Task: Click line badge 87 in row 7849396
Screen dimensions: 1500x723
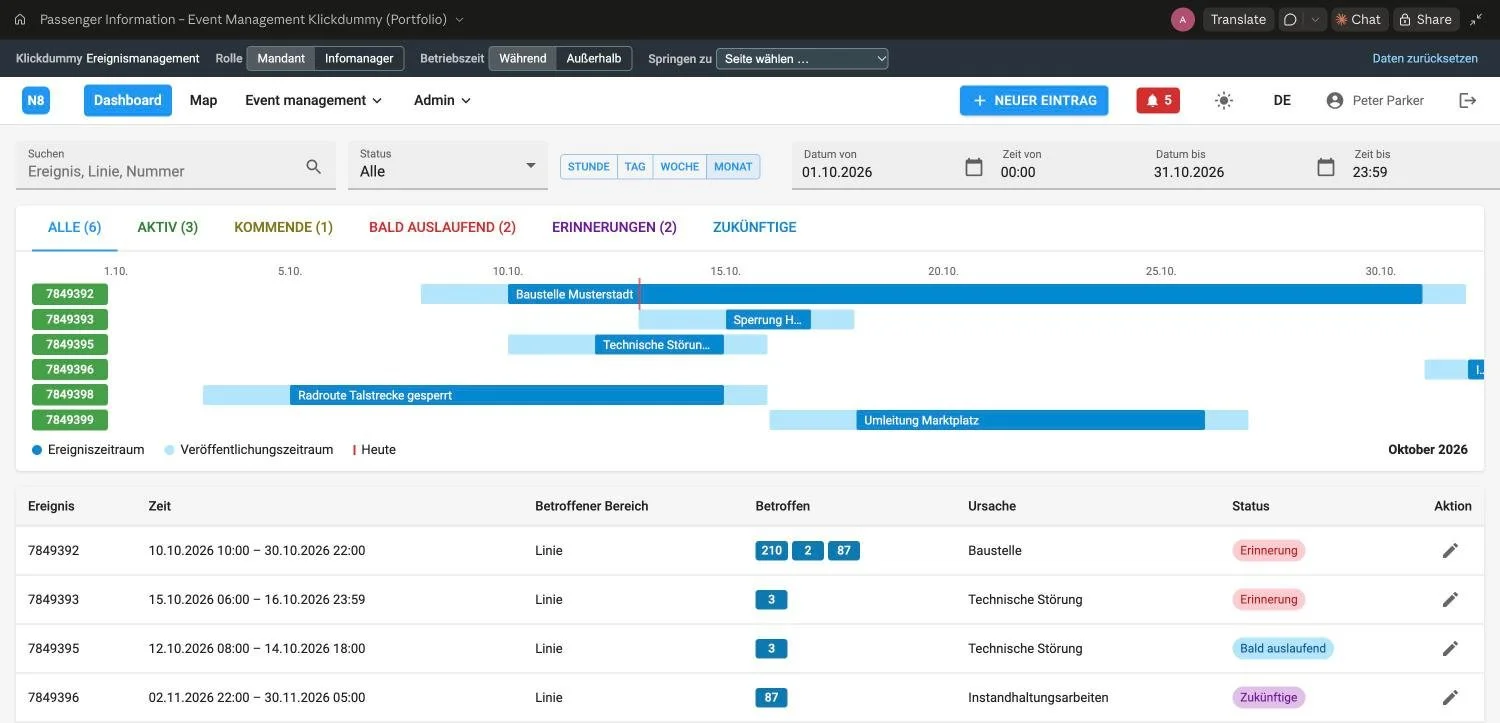Action: pos(772,697)
